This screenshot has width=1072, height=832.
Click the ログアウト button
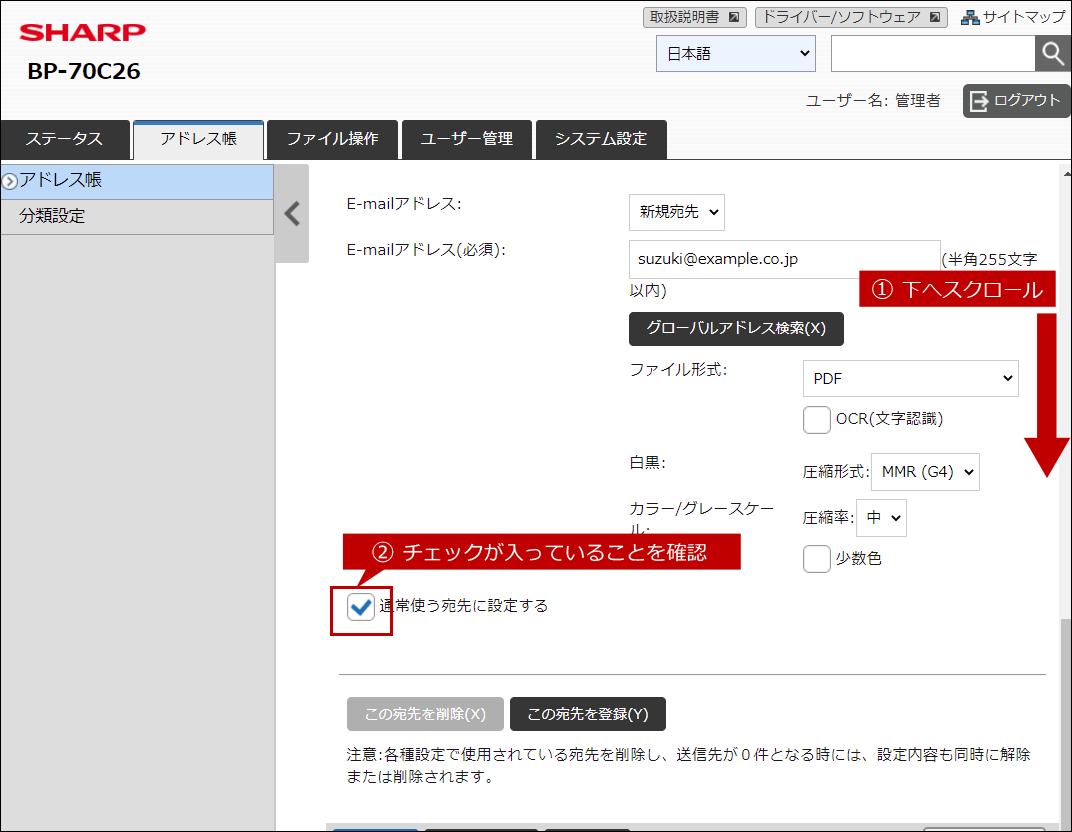click(1017, 100)
